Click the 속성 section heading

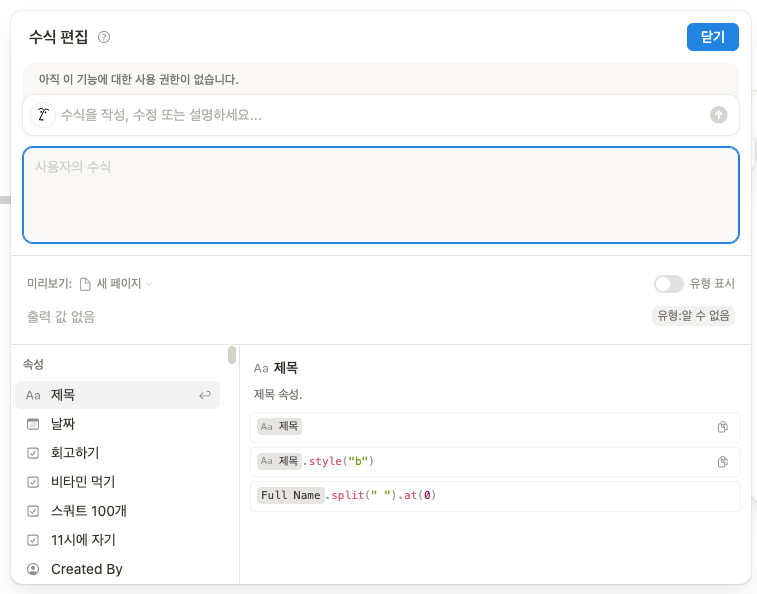click(x=33, y=364)
